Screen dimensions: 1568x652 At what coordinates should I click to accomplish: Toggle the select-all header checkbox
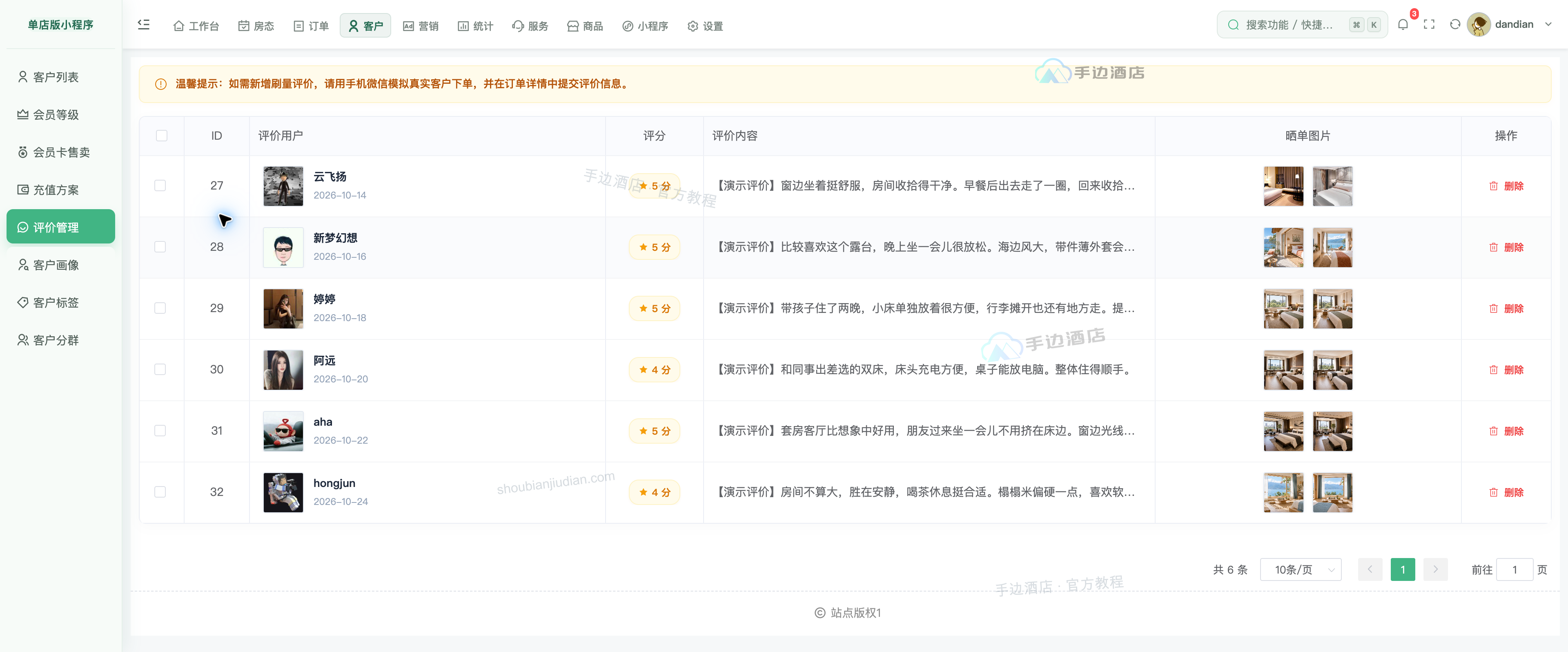click(161, 135)
